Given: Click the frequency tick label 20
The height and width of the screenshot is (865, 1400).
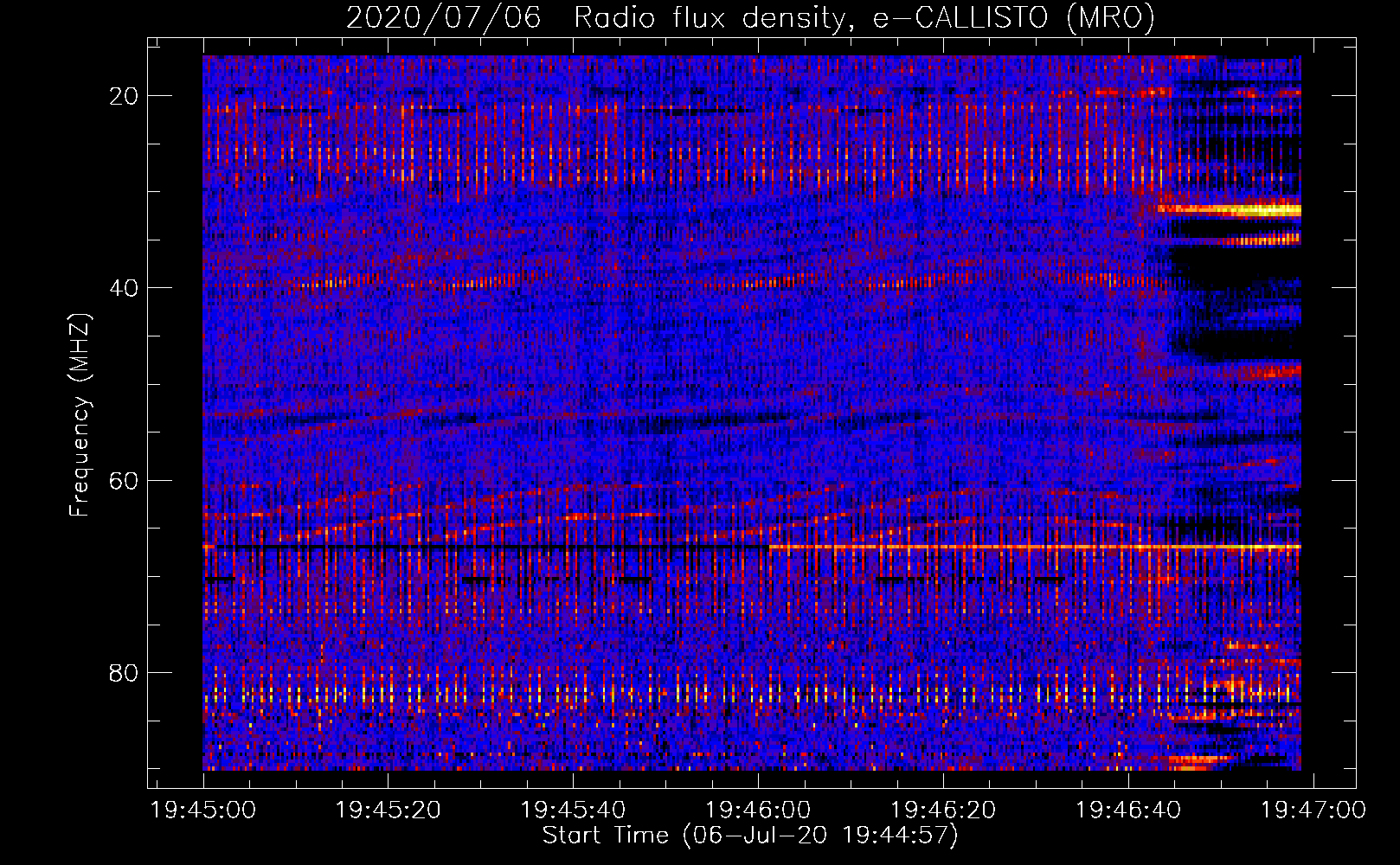Looking at the screenshot, I should (124, 96).
